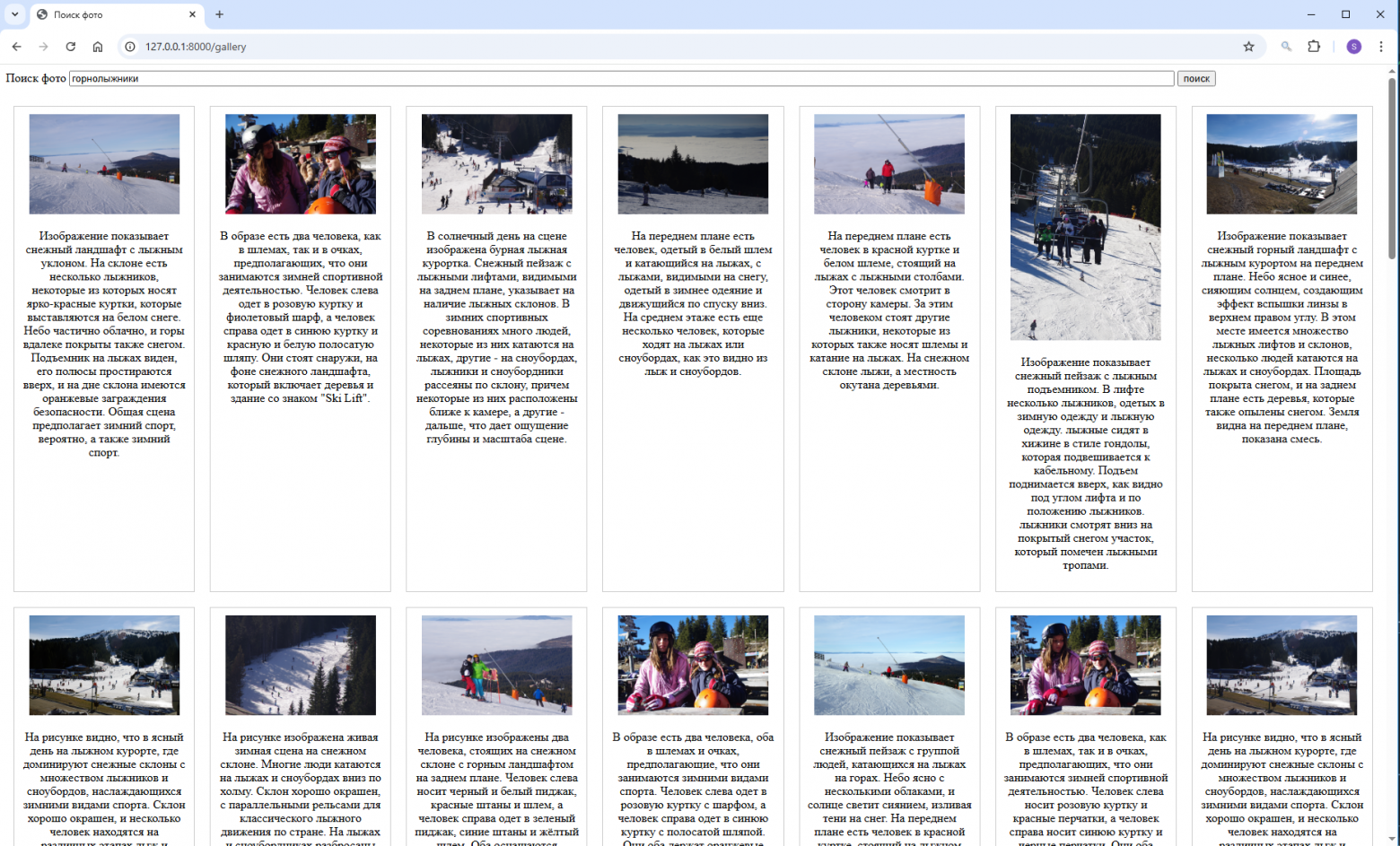Click description 'На рисунке изображена живая зимняя сцена'

tap(301, 789)
